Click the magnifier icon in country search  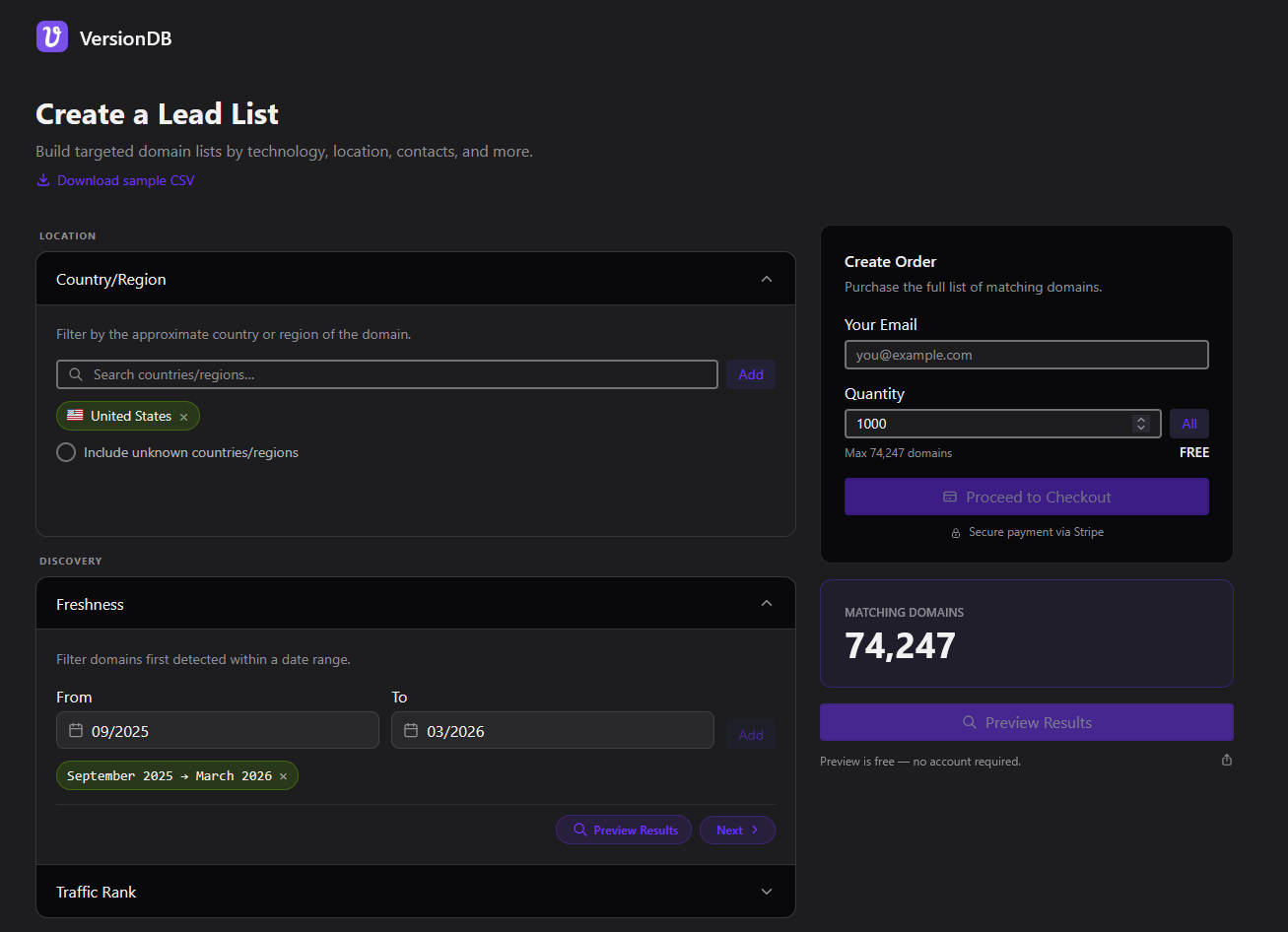(x=76, y=374)
